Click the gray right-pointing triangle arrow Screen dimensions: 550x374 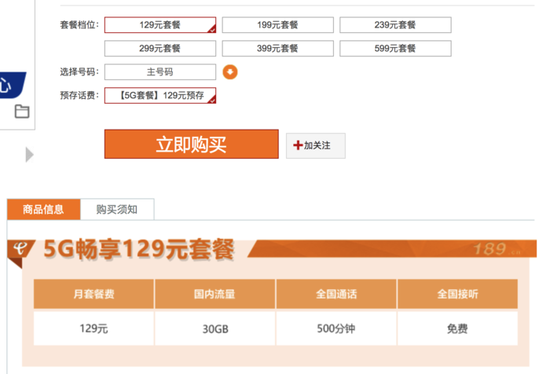click(29, 155)
